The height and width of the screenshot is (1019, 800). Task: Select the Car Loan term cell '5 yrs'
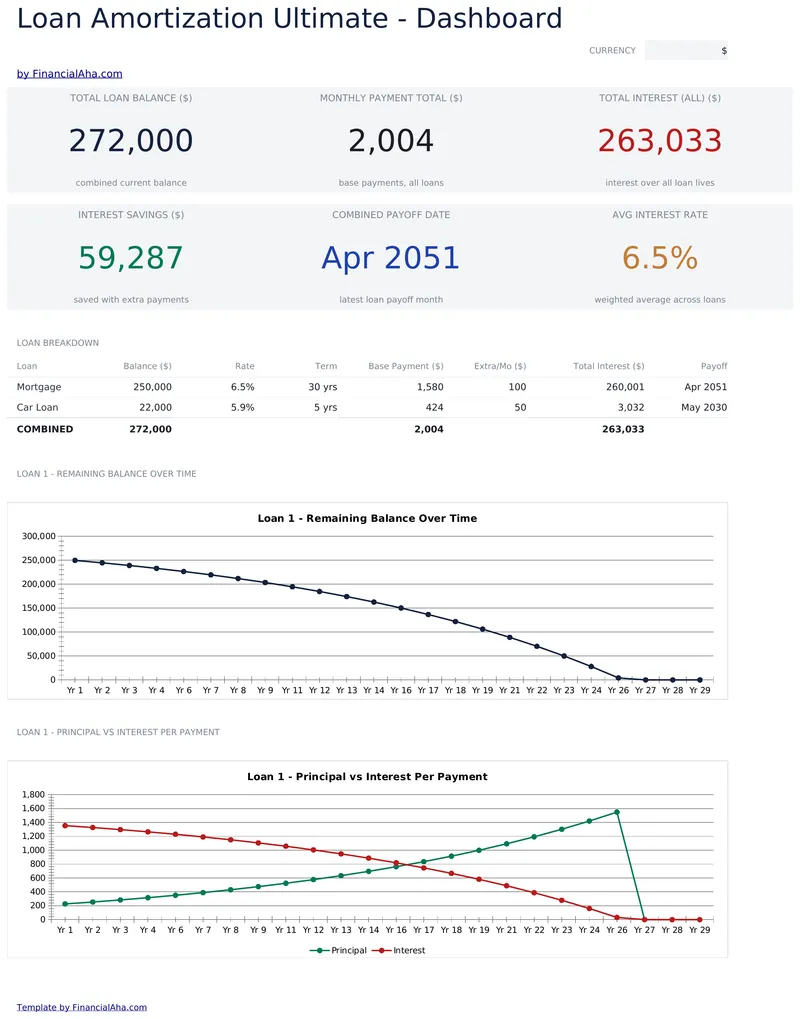(326, 407)
